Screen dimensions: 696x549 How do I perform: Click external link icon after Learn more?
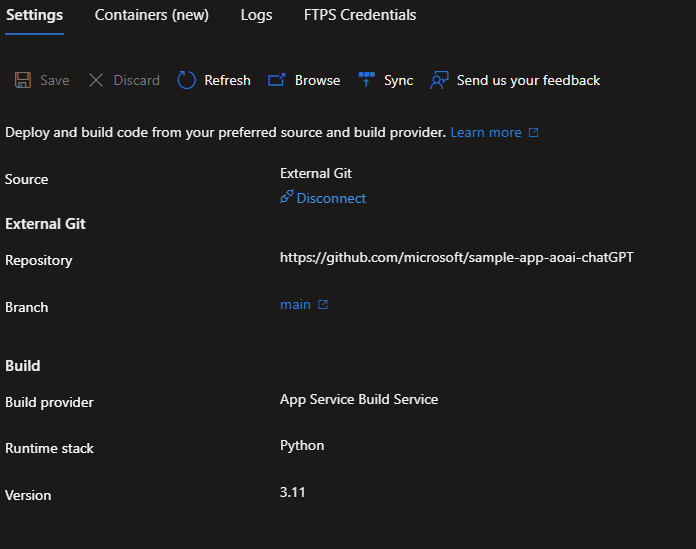tap(533, 133)
